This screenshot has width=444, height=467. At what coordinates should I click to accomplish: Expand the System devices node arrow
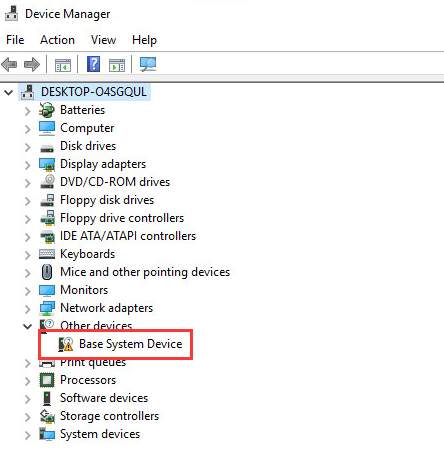pyautogui.click(x=28, y=435)
